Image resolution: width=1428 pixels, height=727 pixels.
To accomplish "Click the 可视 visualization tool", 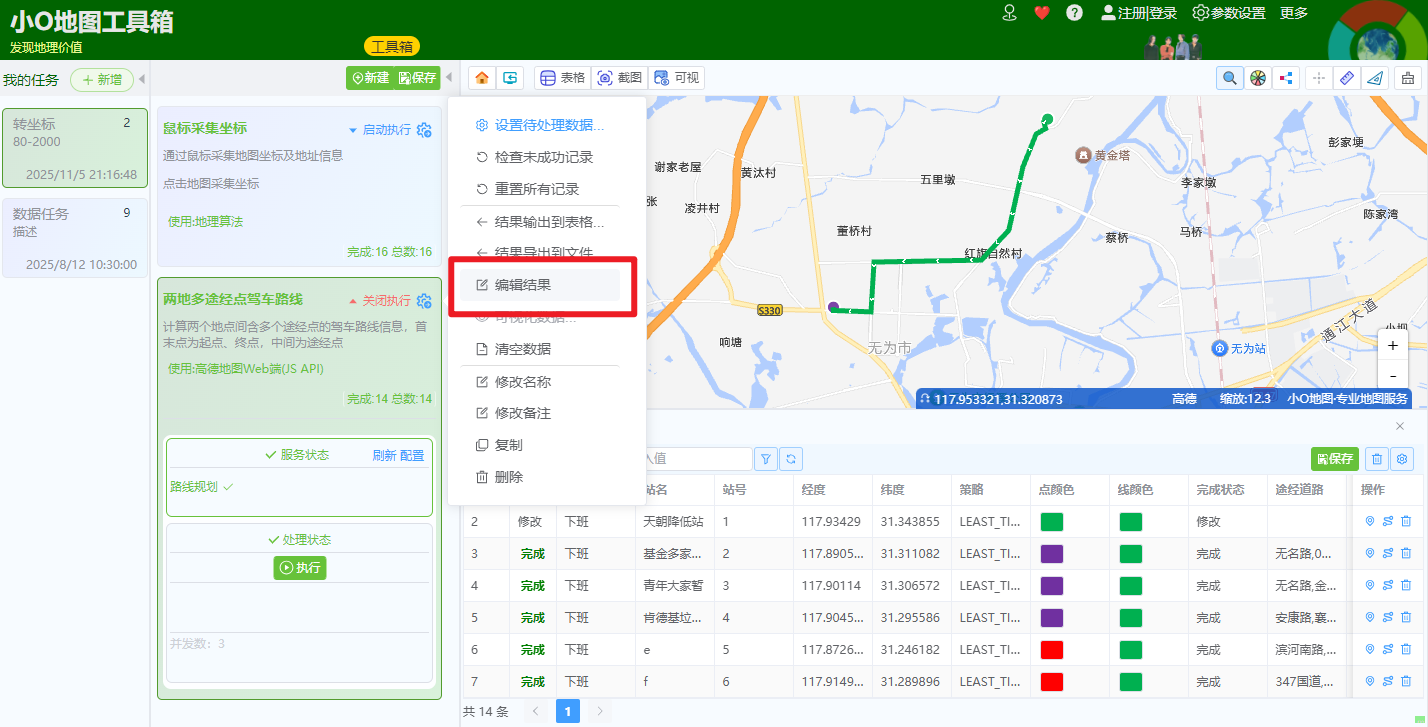I will tap(677, 78).
